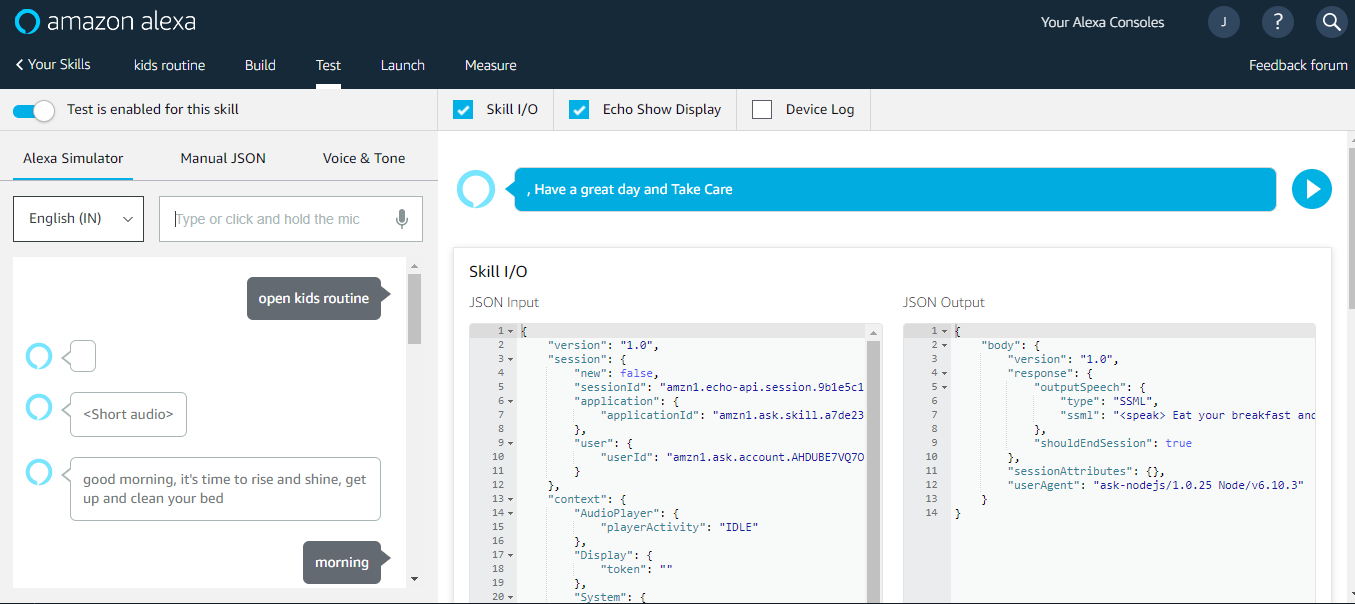Collapse application block at input line 6
Screen dimensions: 1355x604
pyautogui.click(x=511, y=401)
